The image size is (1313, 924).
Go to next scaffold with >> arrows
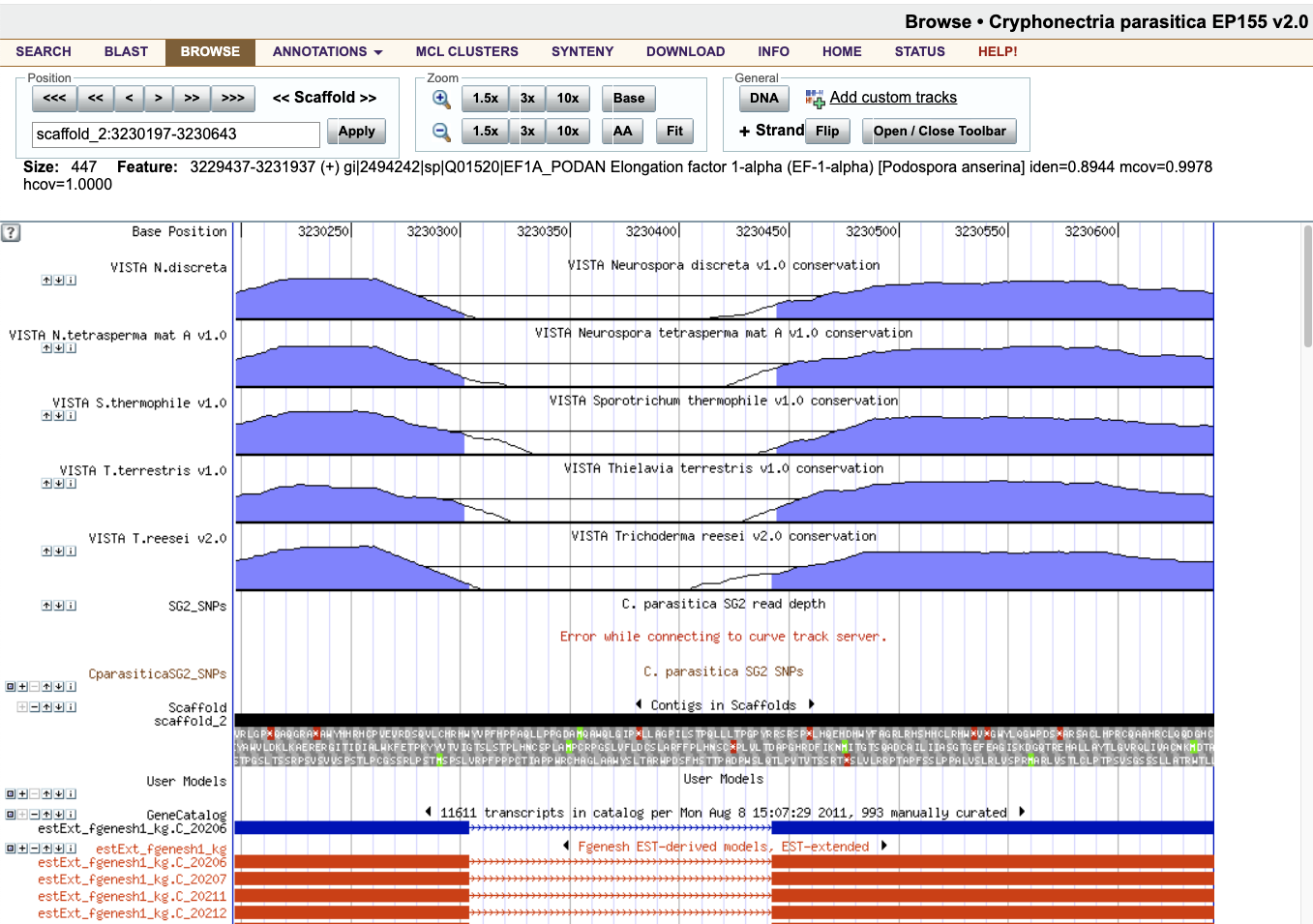click(x=368, y=98)
